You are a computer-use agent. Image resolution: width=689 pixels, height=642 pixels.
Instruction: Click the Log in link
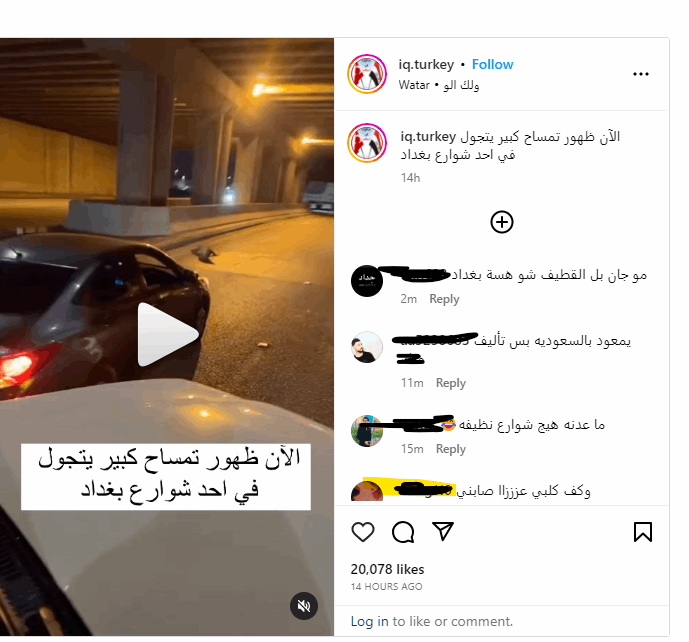coord(369,621)
